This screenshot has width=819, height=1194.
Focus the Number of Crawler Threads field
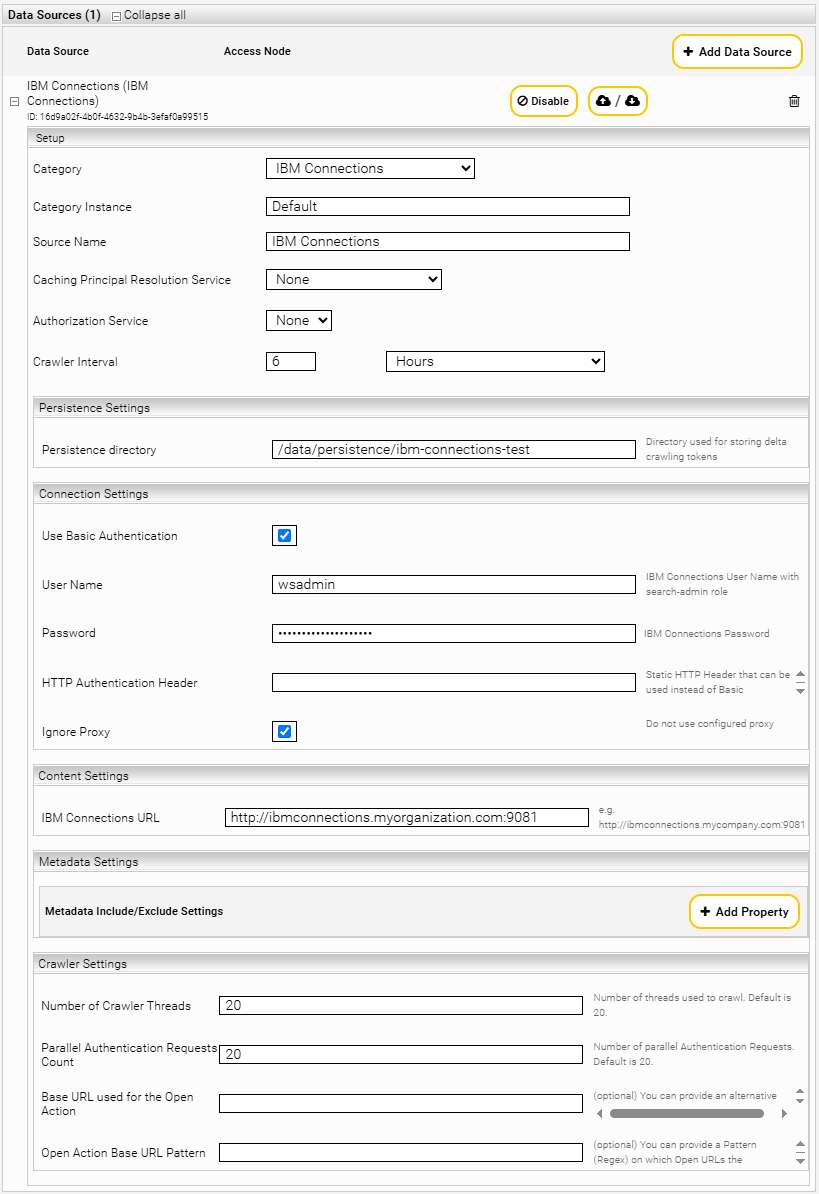tap(401, 1005)
